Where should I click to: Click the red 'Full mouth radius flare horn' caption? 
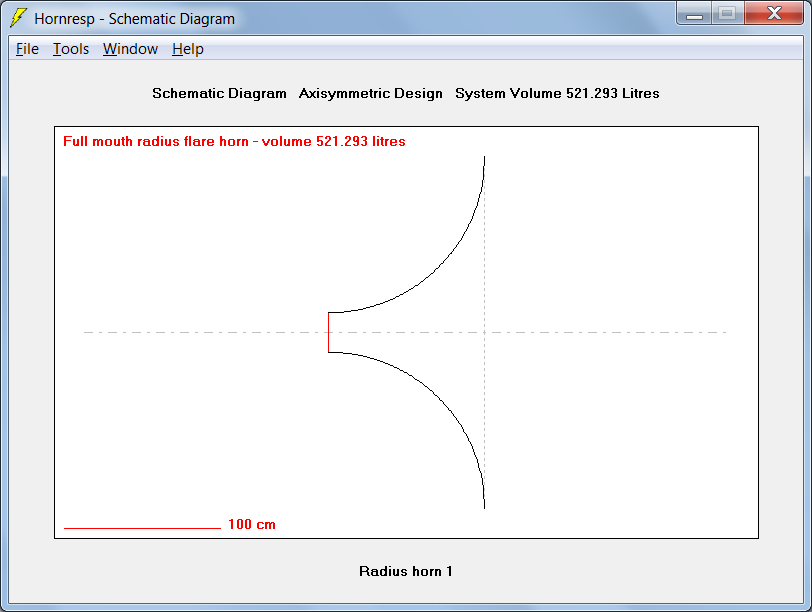click(x=234, y=141)
